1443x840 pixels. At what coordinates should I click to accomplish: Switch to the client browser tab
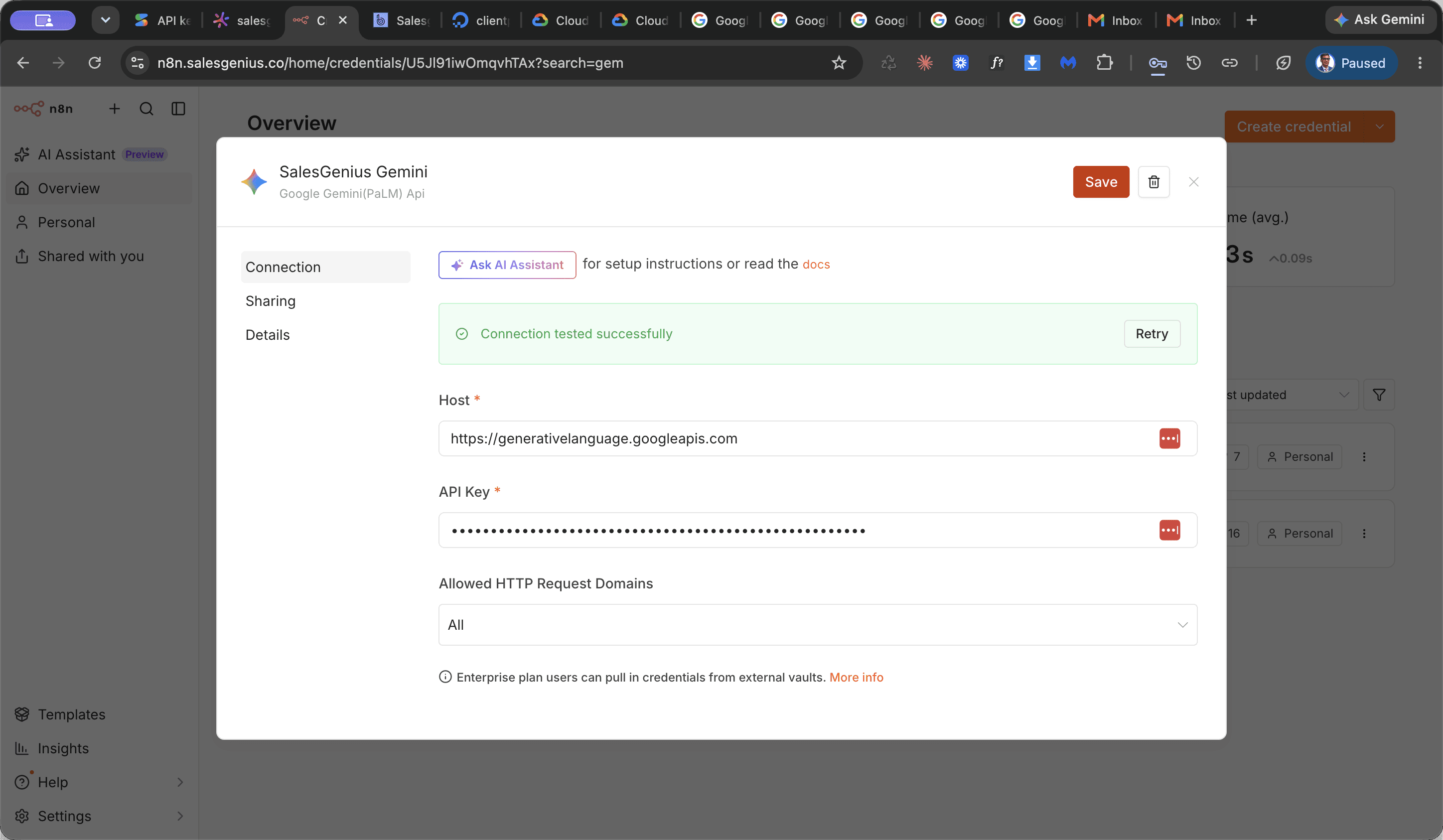click(x=481, y=20)
